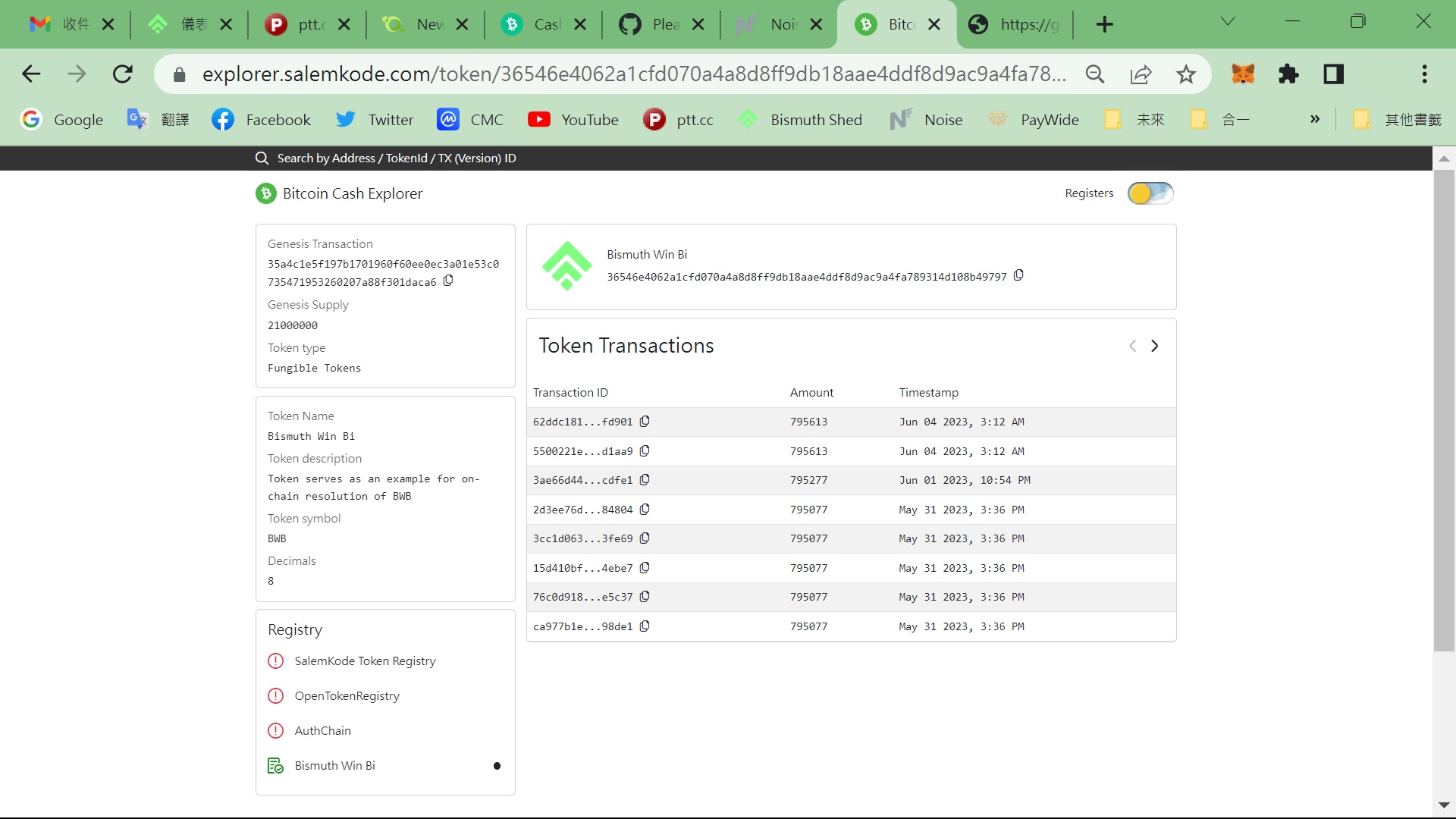Image resolution: width=1456 pixels, height=819 pixels.
Task: Click the search field for Address / TokenId / TX
Action: [397, 158]
